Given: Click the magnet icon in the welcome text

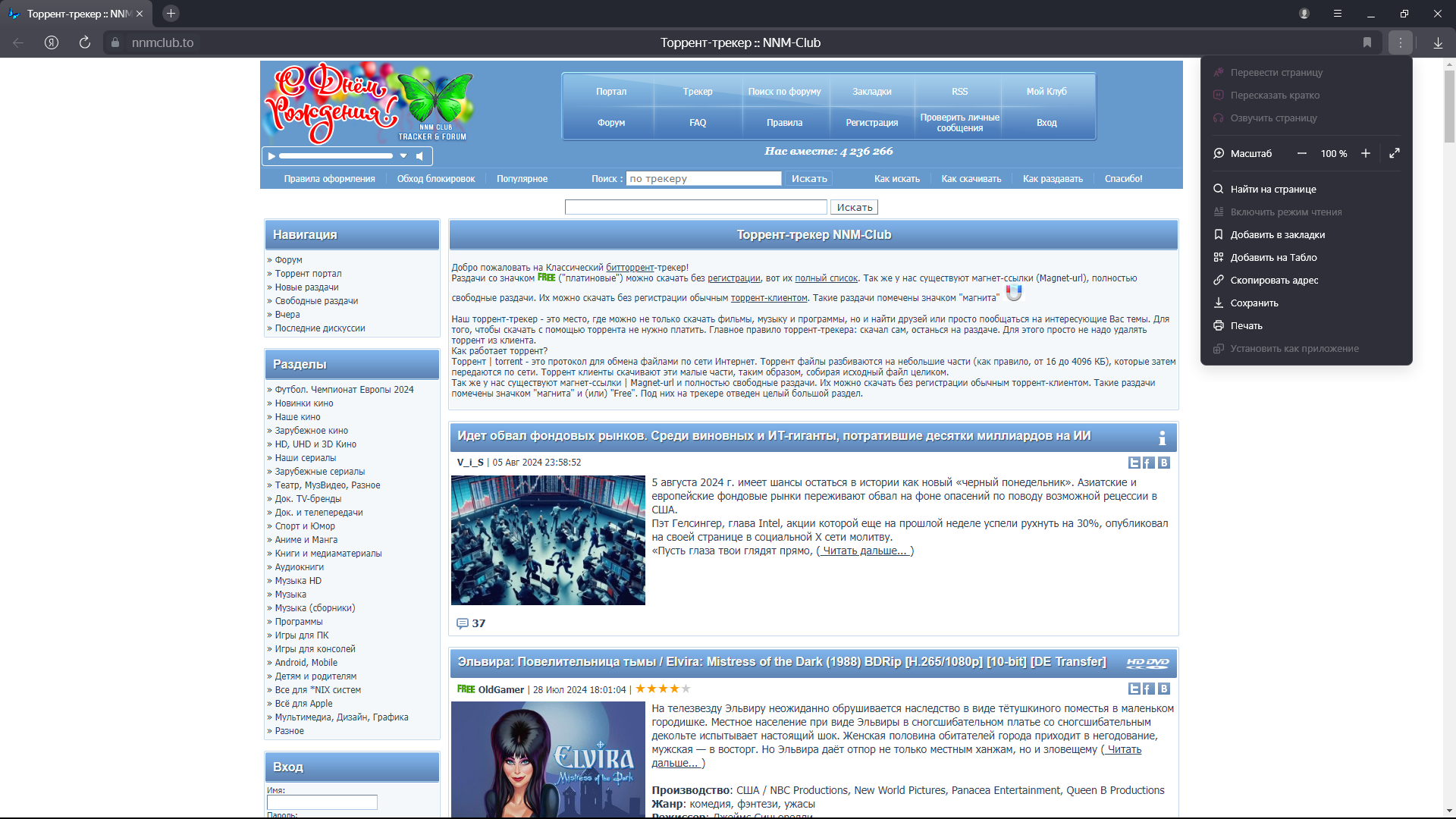Looking at the screenshot, I should [1014, 293].
